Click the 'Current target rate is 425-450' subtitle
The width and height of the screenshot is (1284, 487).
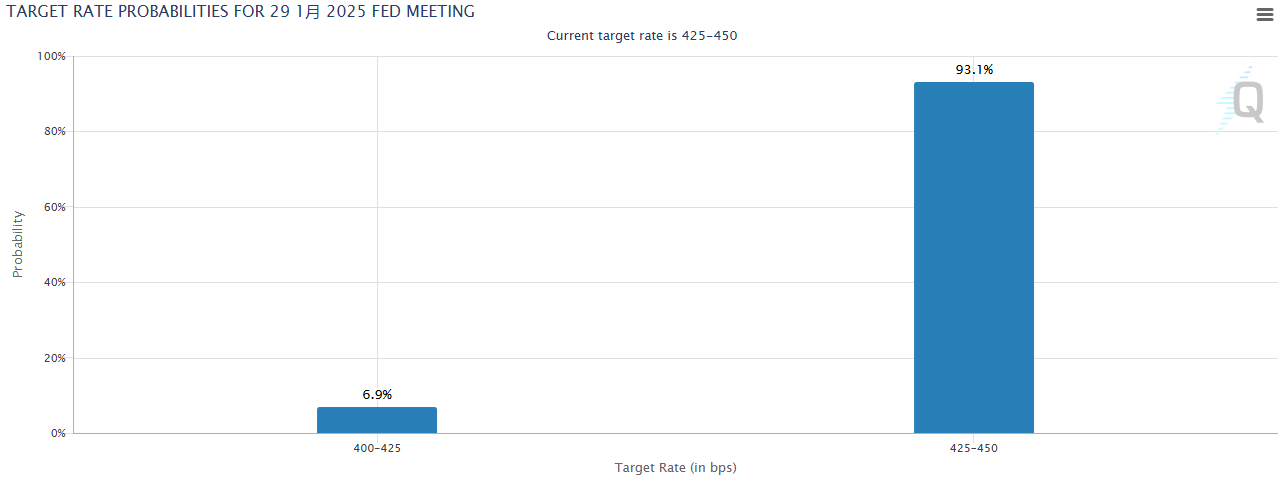(642, 36)
